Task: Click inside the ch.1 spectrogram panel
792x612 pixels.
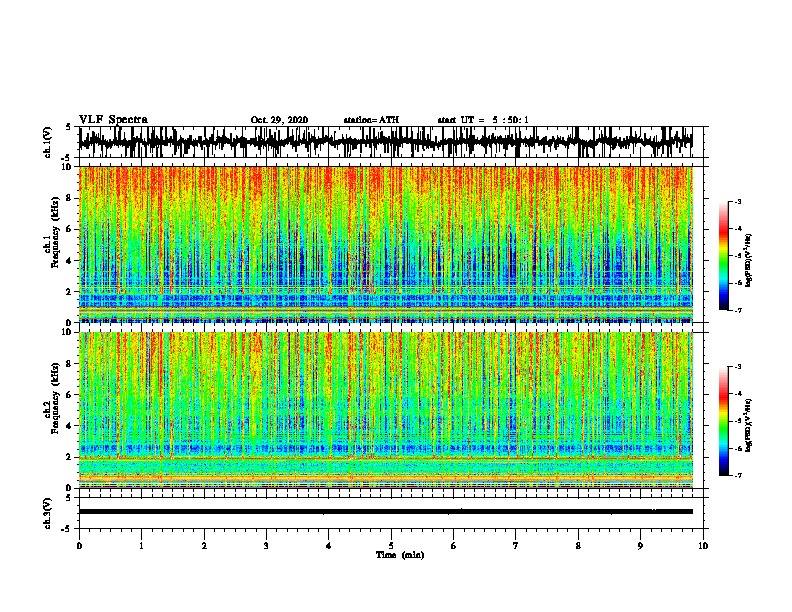Action: point(386,244)
